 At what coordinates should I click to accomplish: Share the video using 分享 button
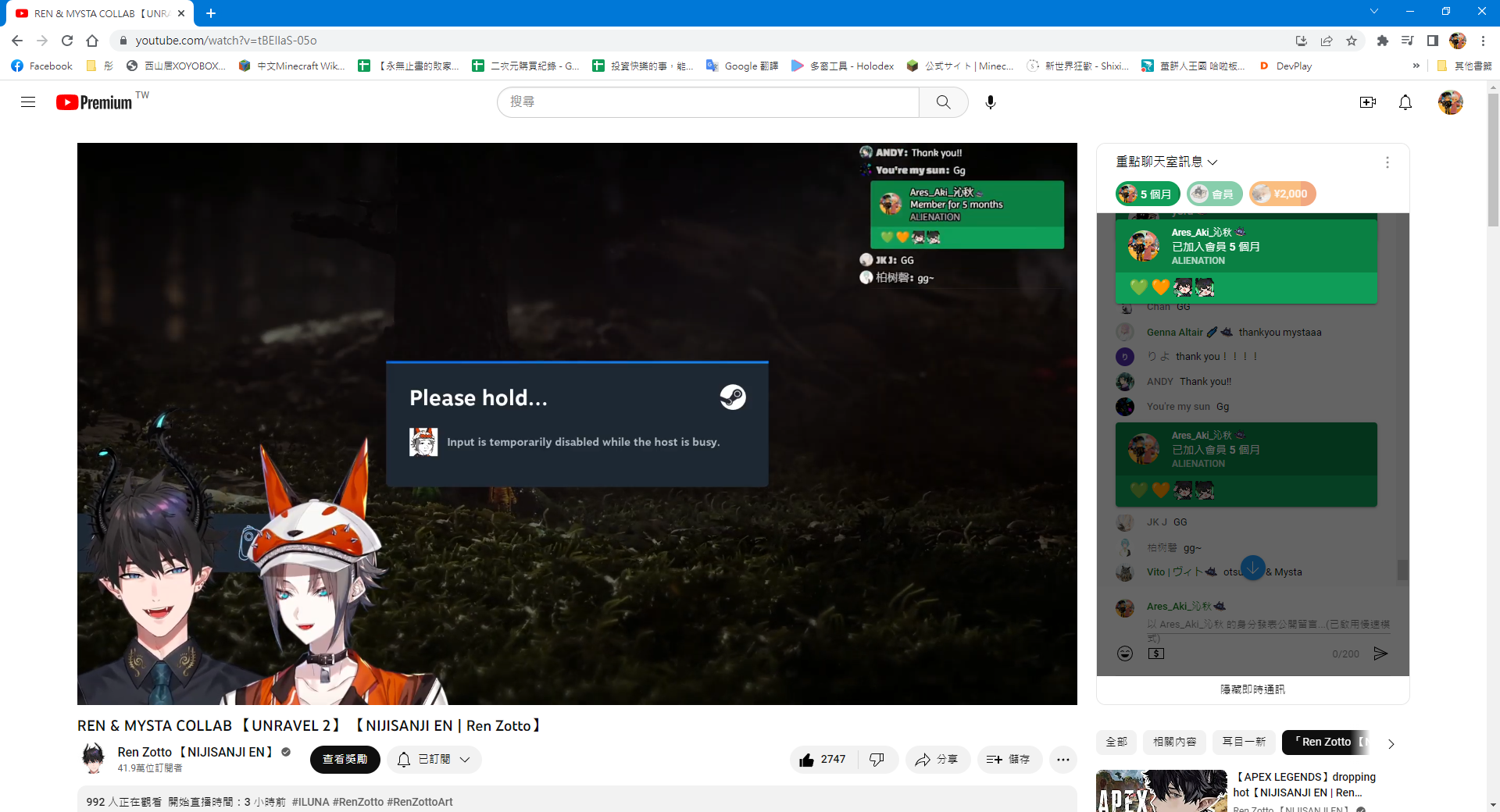pos(937,760)
